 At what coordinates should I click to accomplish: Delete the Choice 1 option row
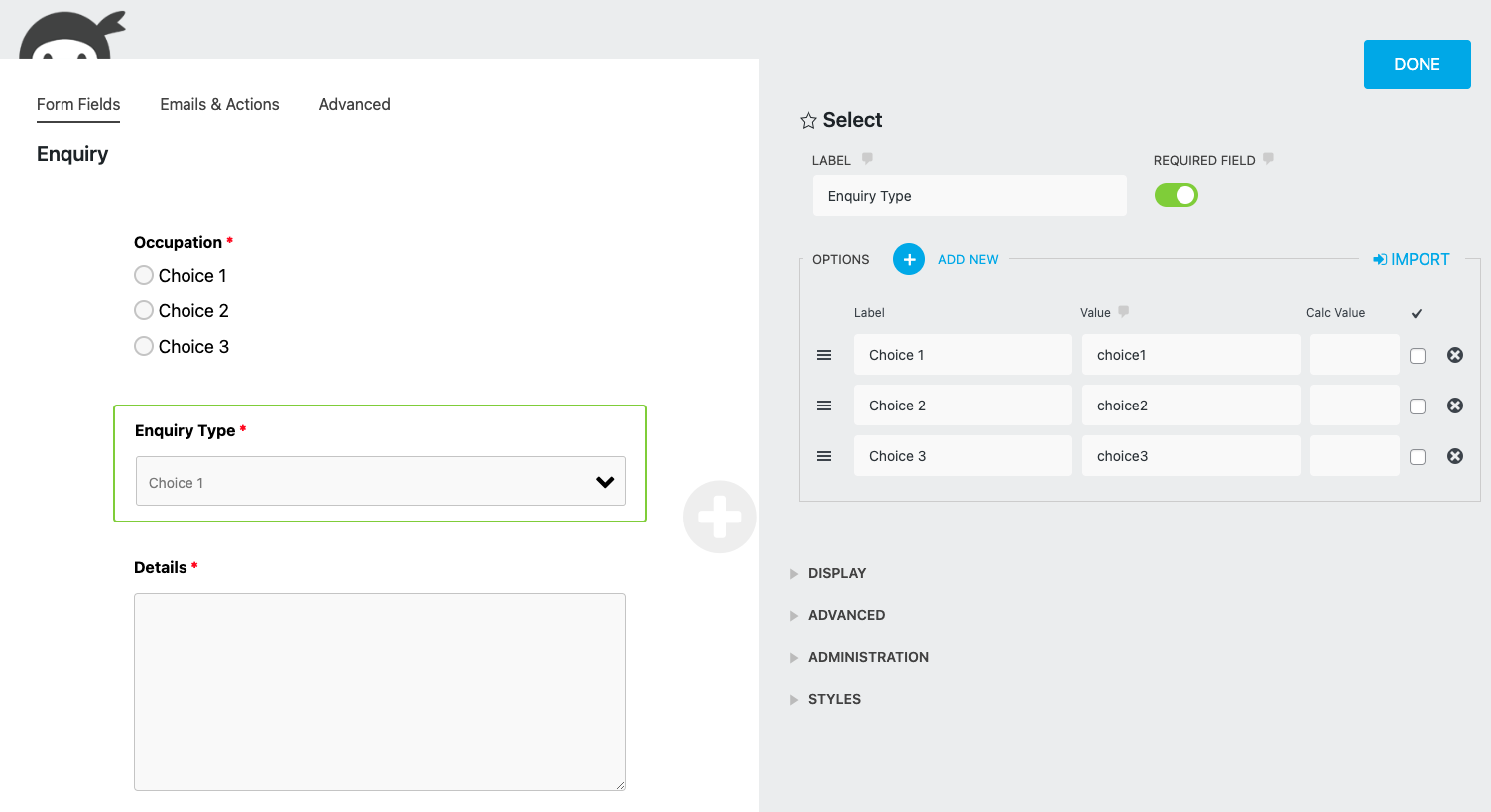[1454, 355]
